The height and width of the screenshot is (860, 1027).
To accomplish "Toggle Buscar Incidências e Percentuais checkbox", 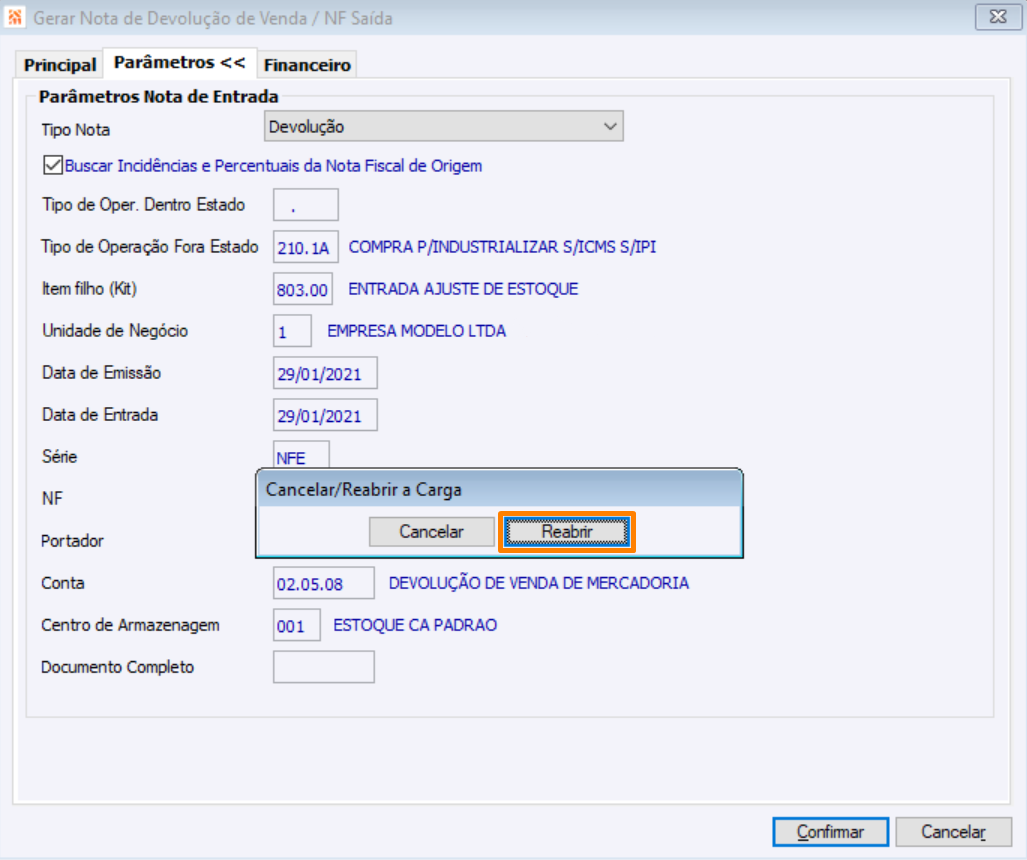I will (x=53, y=165).
